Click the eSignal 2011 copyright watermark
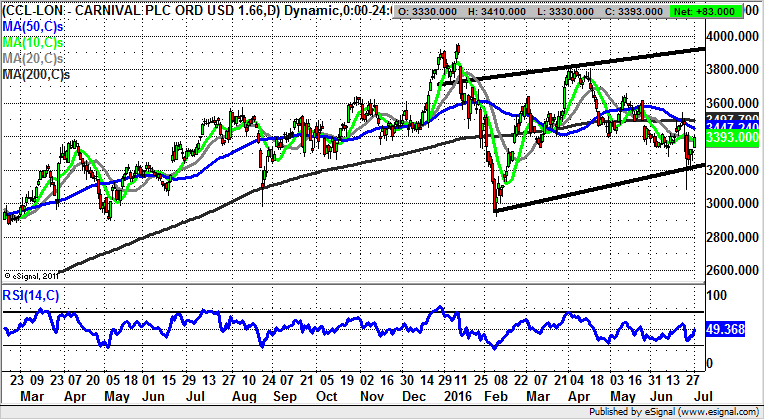 tap(33, 275)
